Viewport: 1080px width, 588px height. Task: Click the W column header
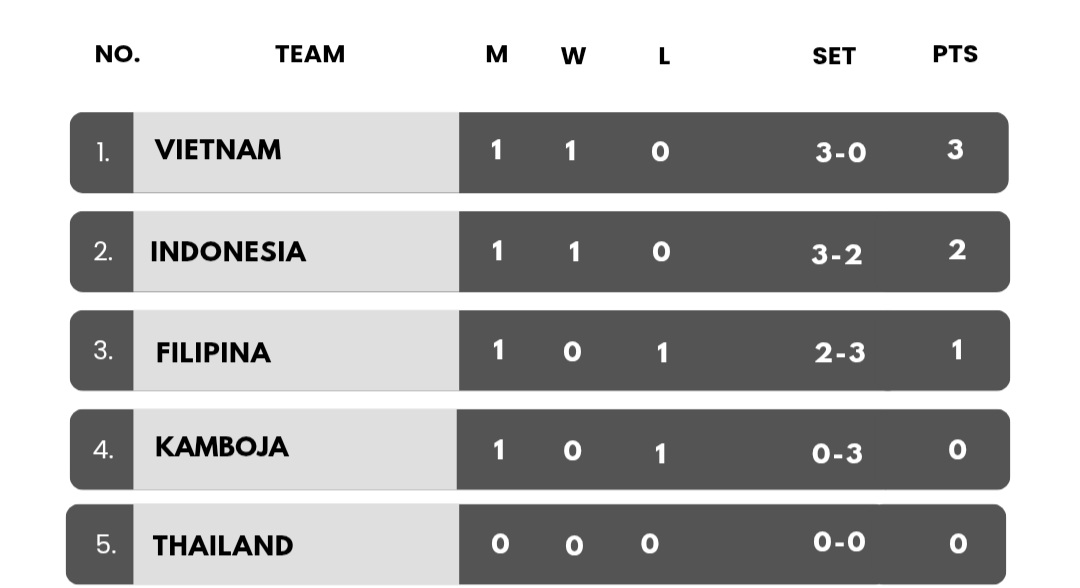pyautogui.click(x=573, y=56)
